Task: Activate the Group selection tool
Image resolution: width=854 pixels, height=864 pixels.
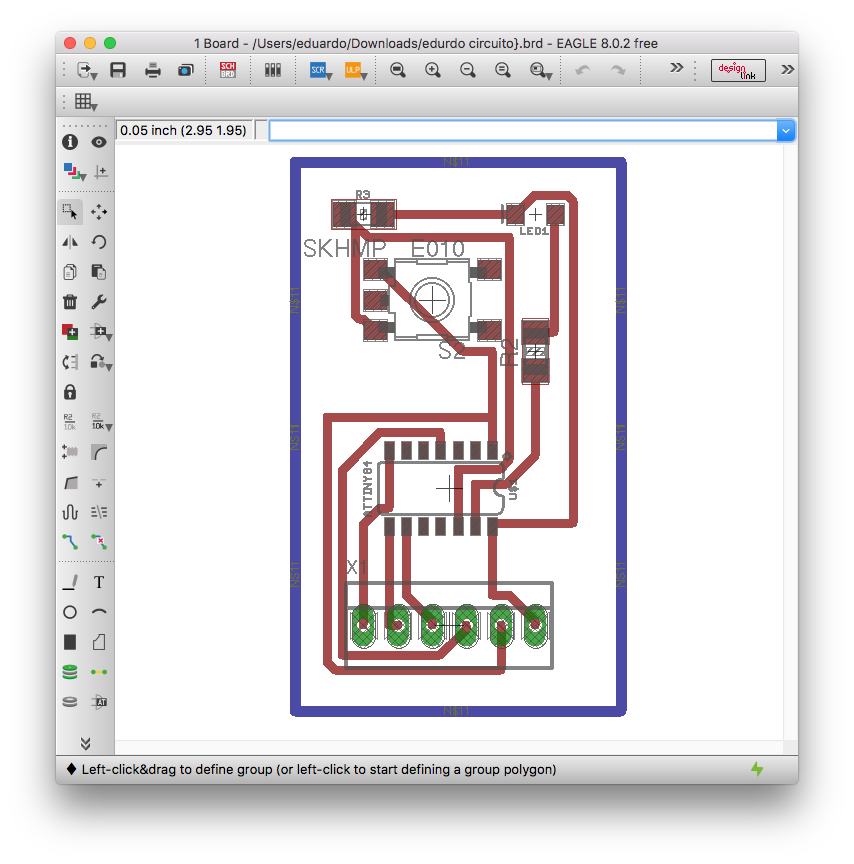Action: [70, 212]
